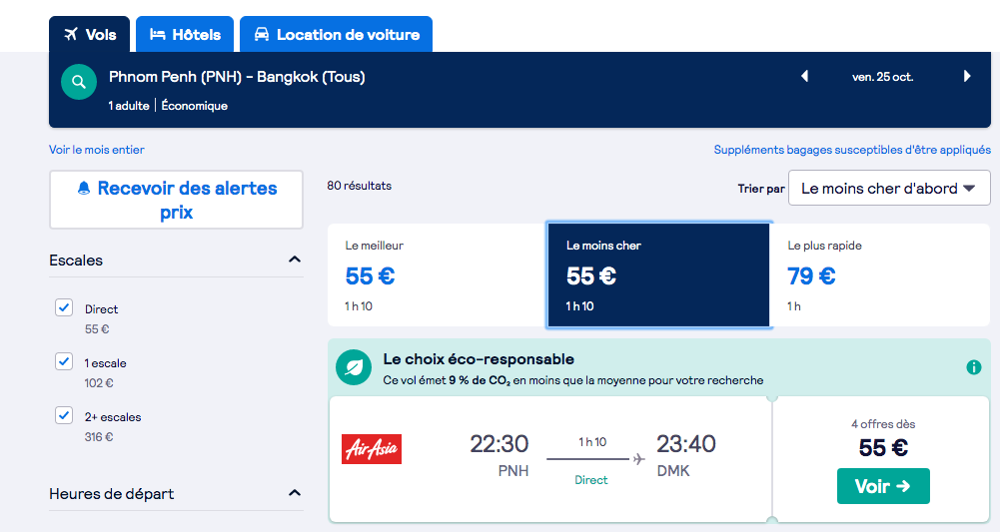
Task: Click the bell icon for price alerts
Action: [x=84, y=188]
